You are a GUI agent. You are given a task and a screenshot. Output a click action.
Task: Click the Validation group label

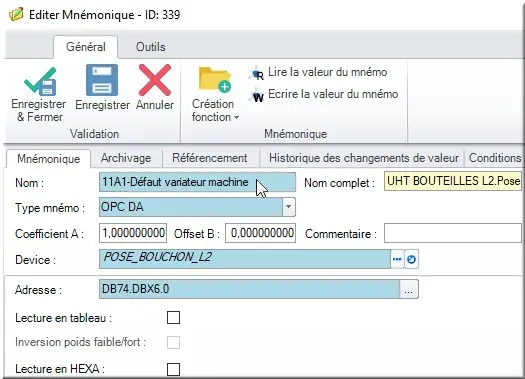(x=94, y=134)
